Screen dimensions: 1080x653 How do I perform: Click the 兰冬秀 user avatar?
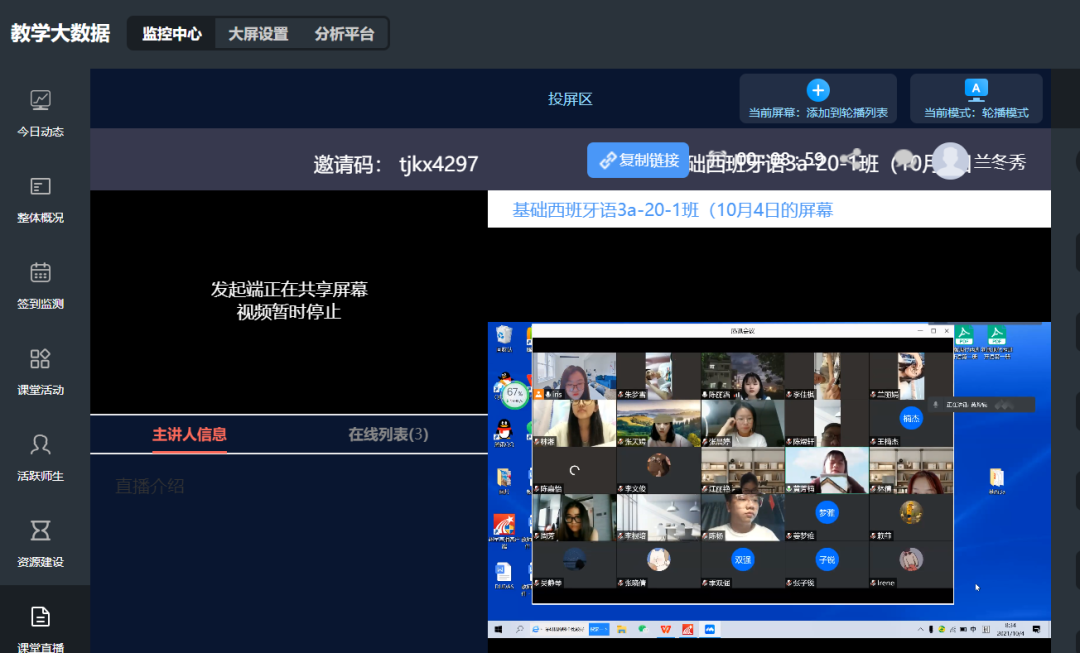(951, 161)
